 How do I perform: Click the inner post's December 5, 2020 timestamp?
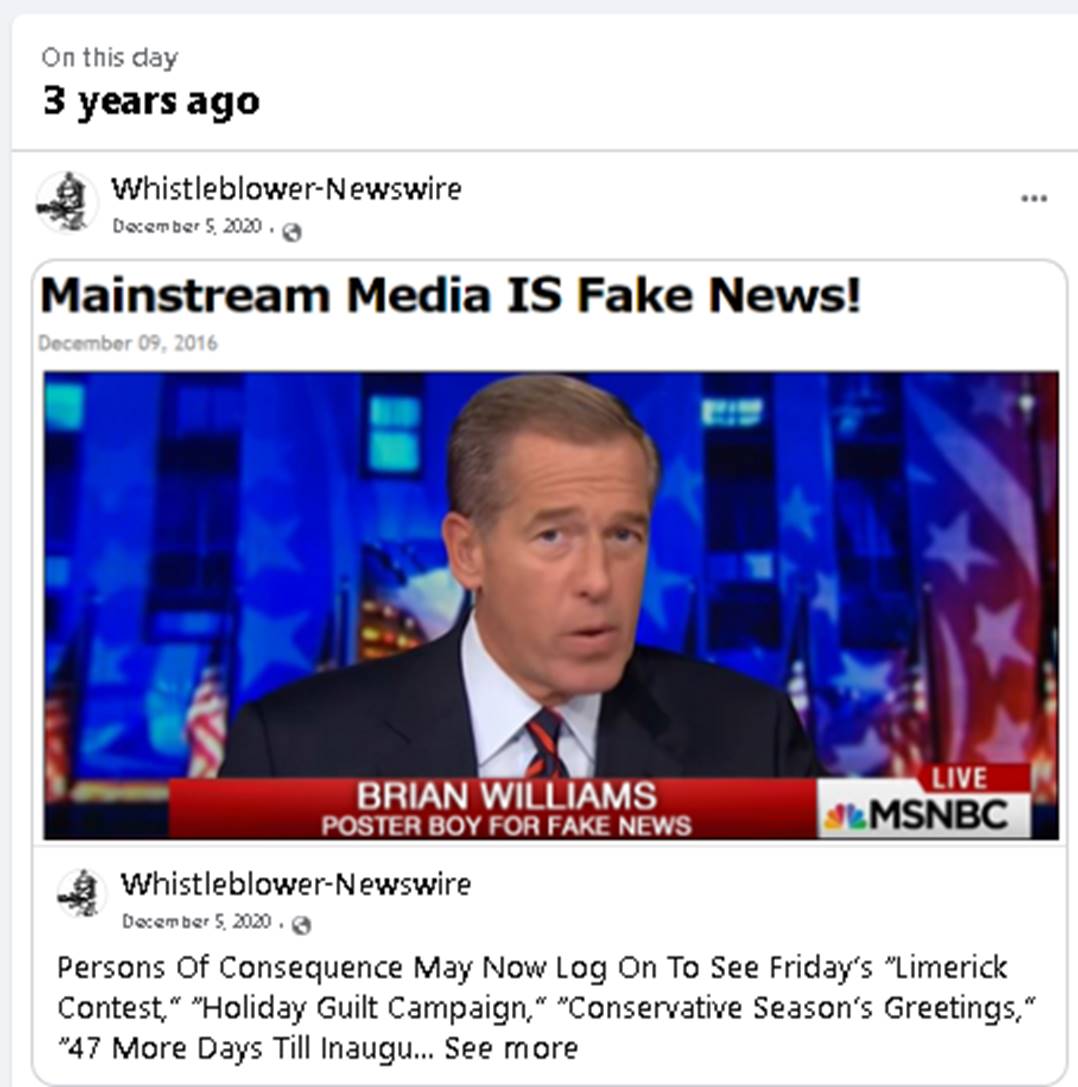(196, 921)
